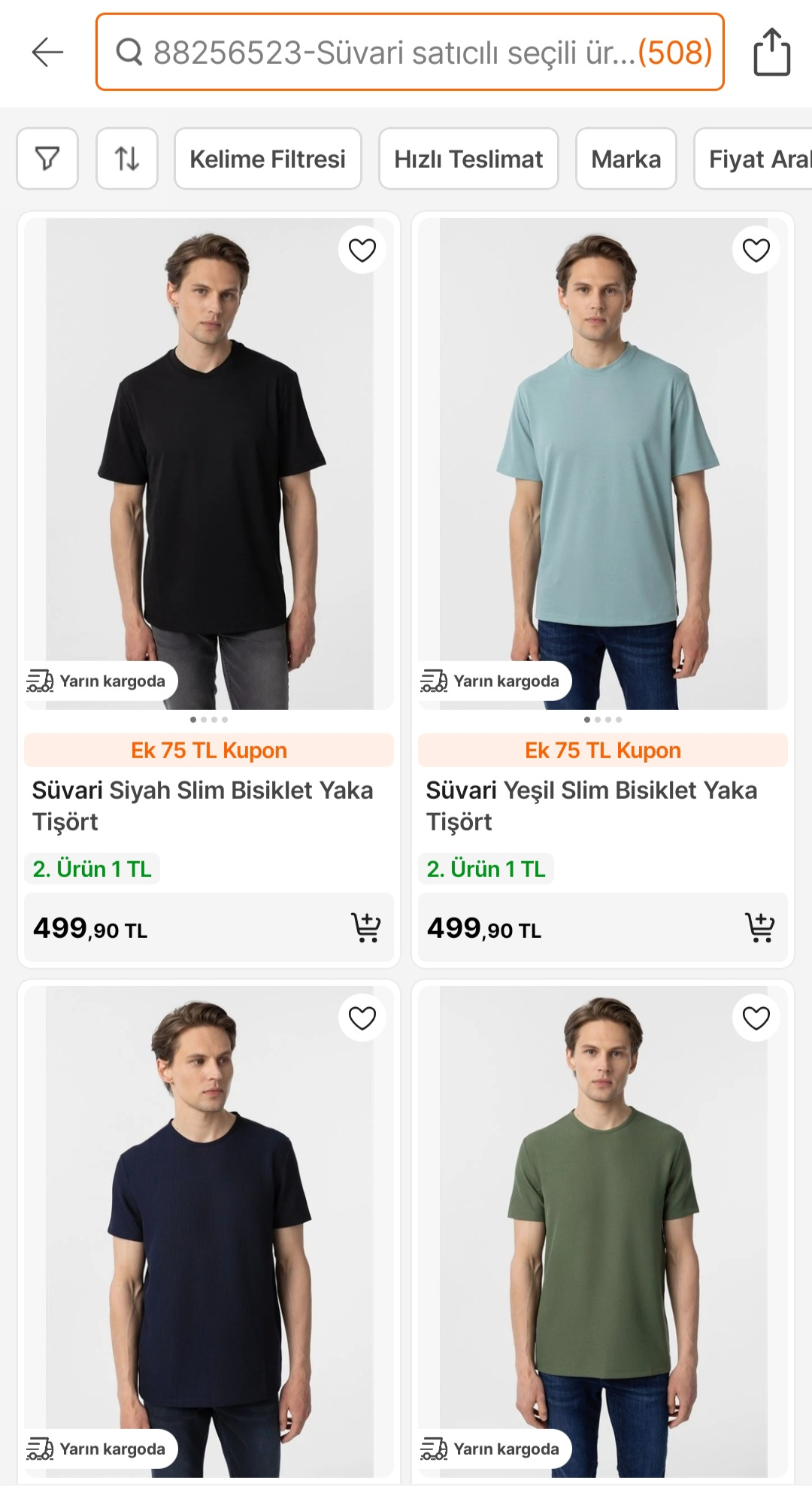This screenshot has width=812, height=1490.
Task: Focus the search field with seller text
Action: pyautogui.click(x=410, y=52)
